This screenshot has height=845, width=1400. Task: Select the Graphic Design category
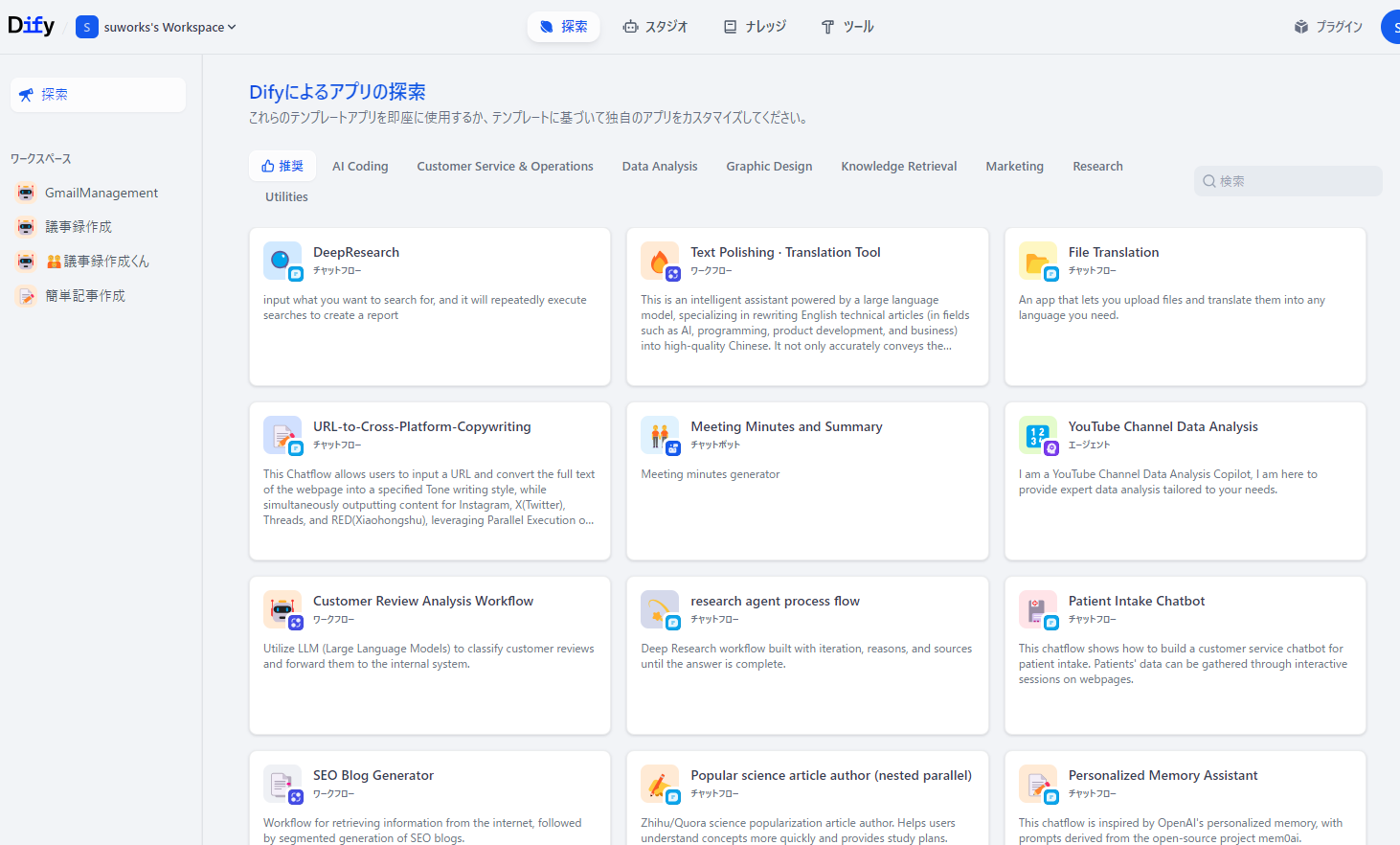click(x=769, y=166)
